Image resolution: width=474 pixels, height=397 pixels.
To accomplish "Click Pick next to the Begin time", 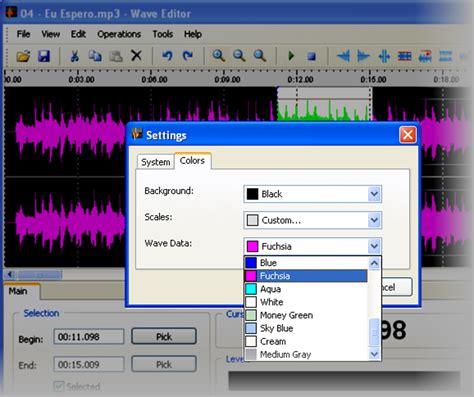I will click(164, 336).
